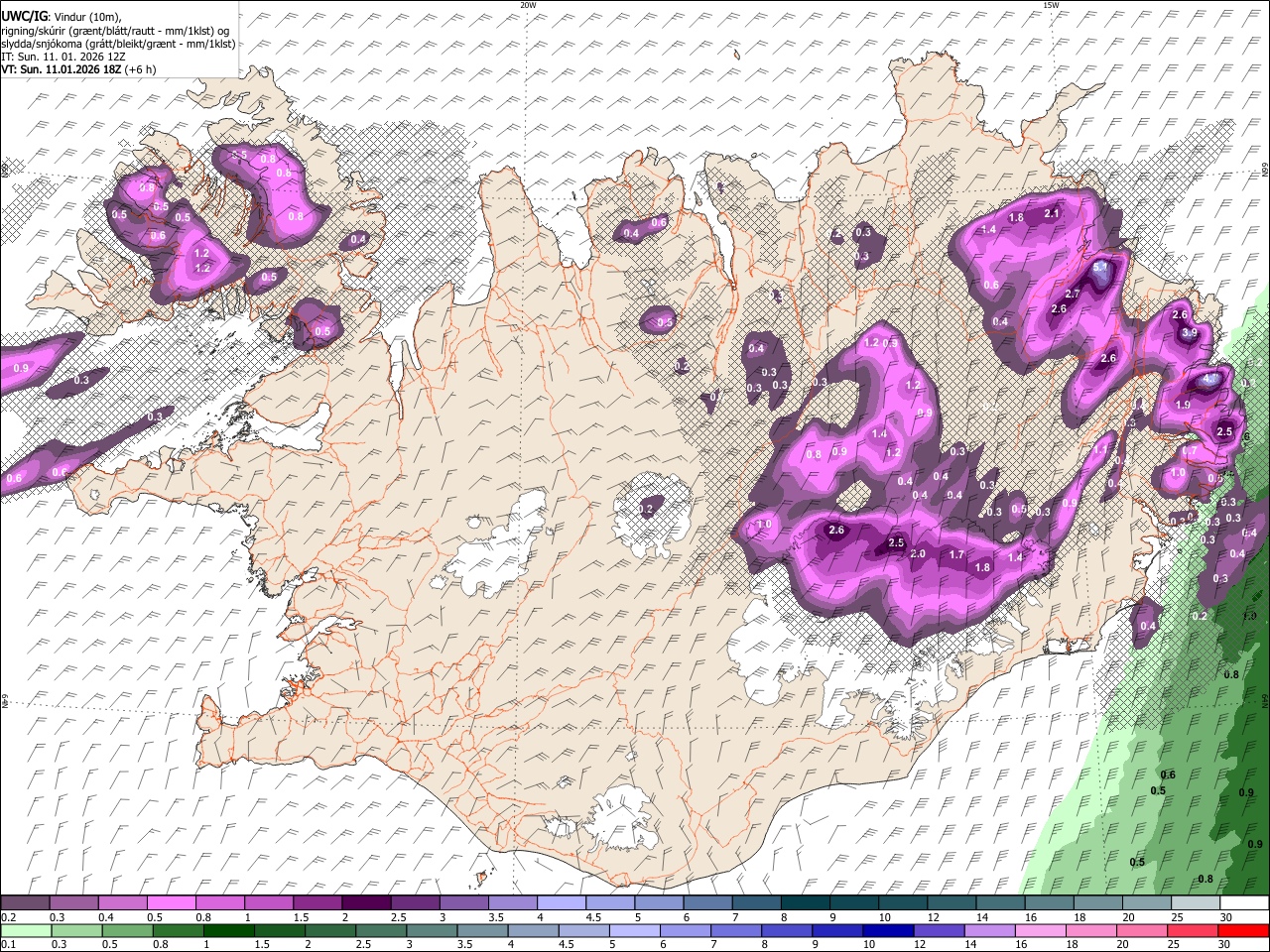Click the UWC/IG title label
The width and height of the screenshot is (1270, 952).
[x=24, y=17]
